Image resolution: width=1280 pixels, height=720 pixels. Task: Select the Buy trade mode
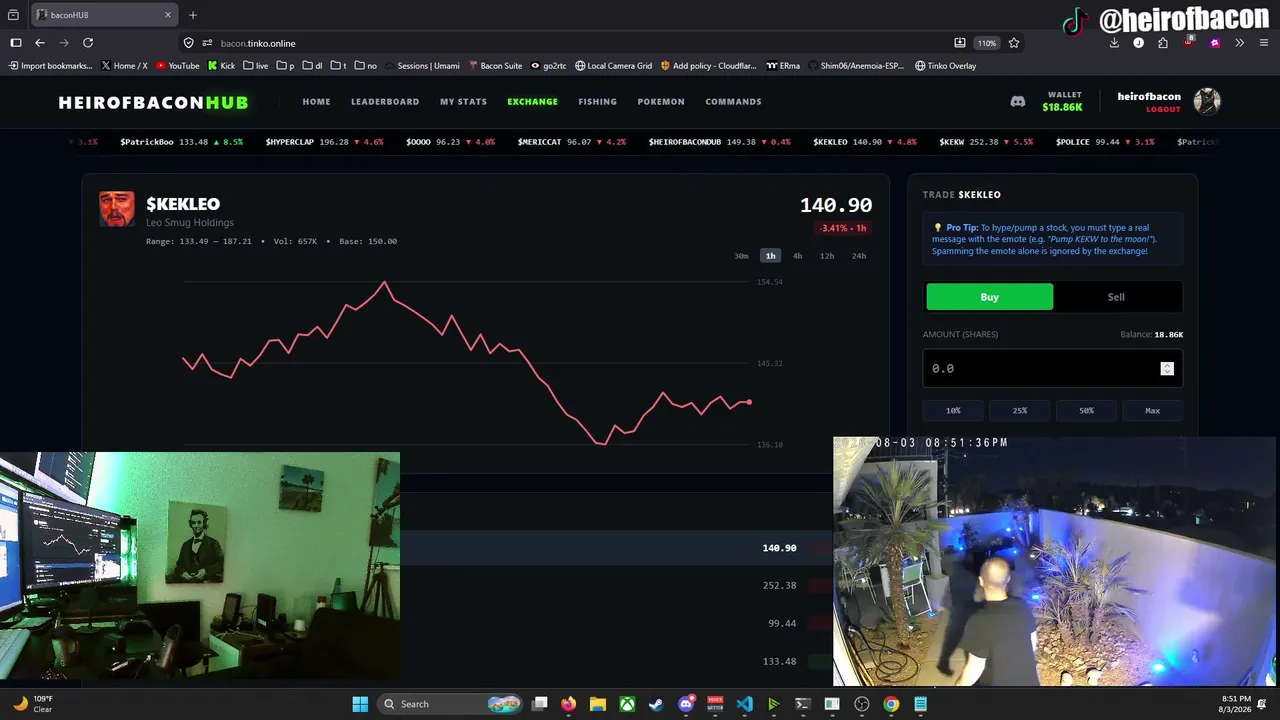989,297
